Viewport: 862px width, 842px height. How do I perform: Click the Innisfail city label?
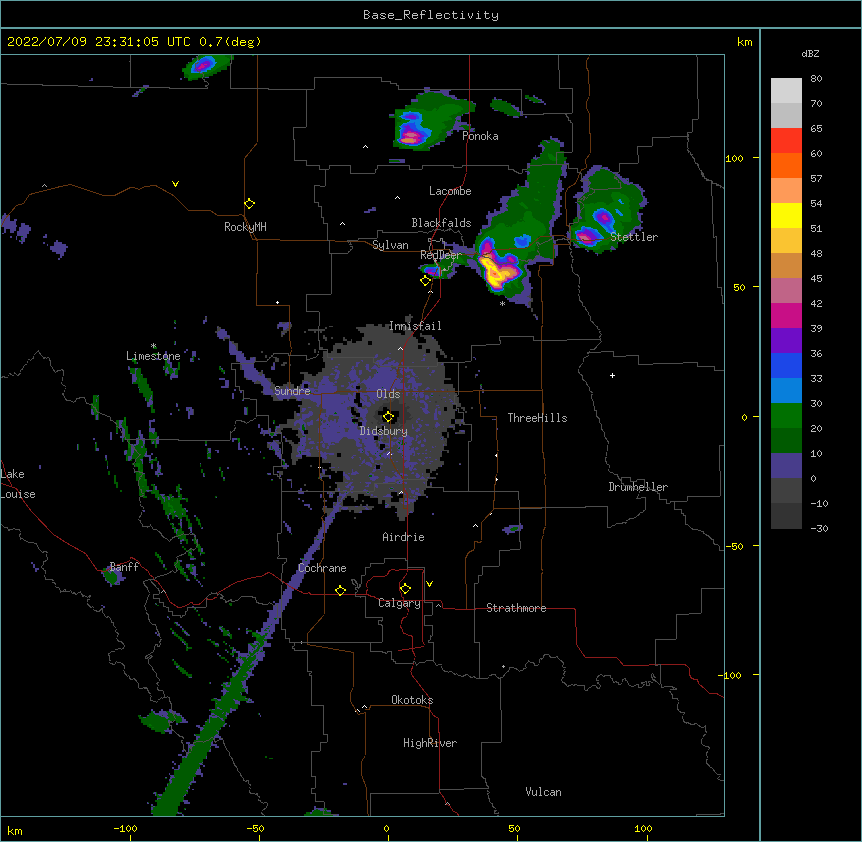point(415,326)
